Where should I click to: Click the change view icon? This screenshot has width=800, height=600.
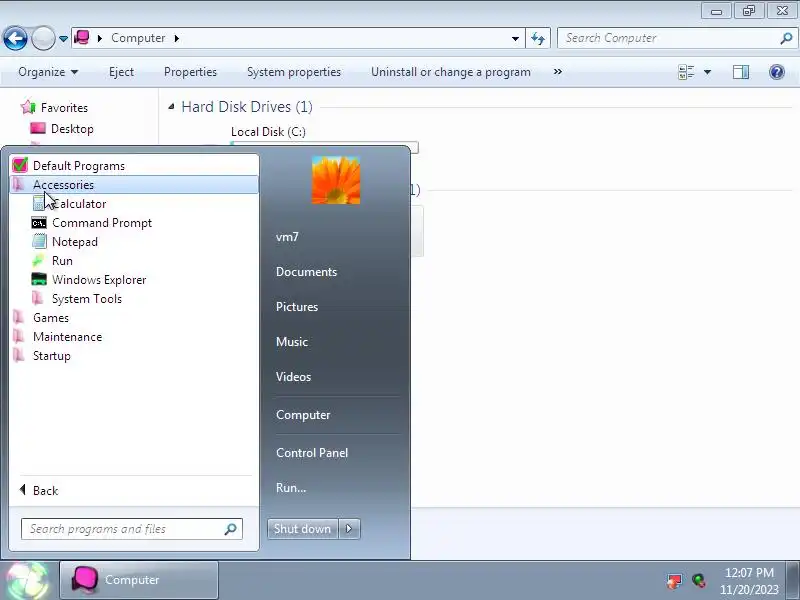point(686,72)
